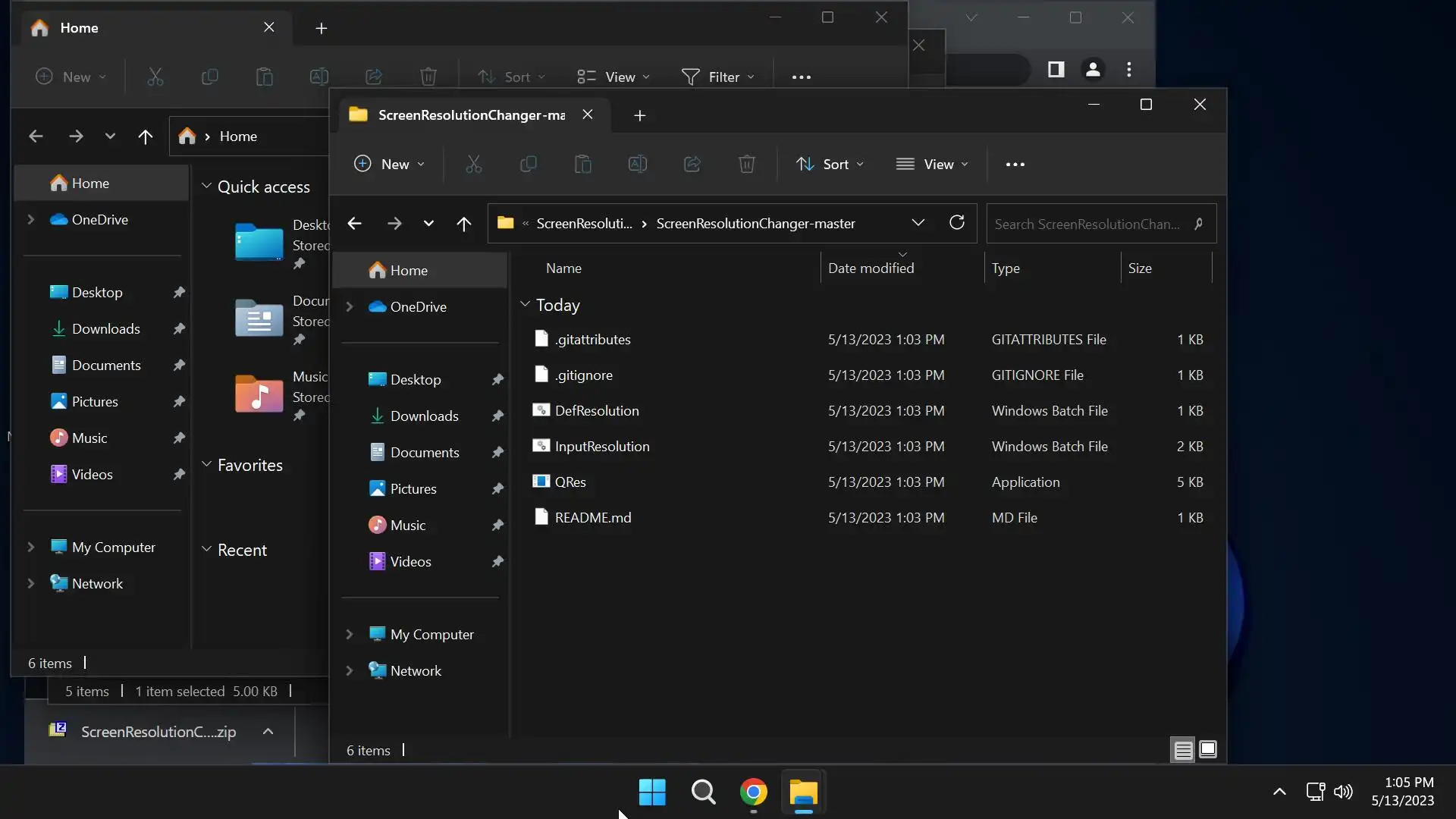Viewport: 1456px width, 819px height.
Task: Open the View dropdown menu
Action: 932,164
